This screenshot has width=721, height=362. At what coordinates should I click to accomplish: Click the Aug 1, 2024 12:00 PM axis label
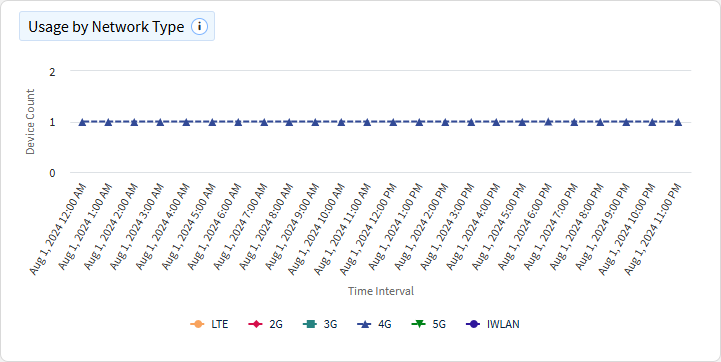(x=368, y=229)
